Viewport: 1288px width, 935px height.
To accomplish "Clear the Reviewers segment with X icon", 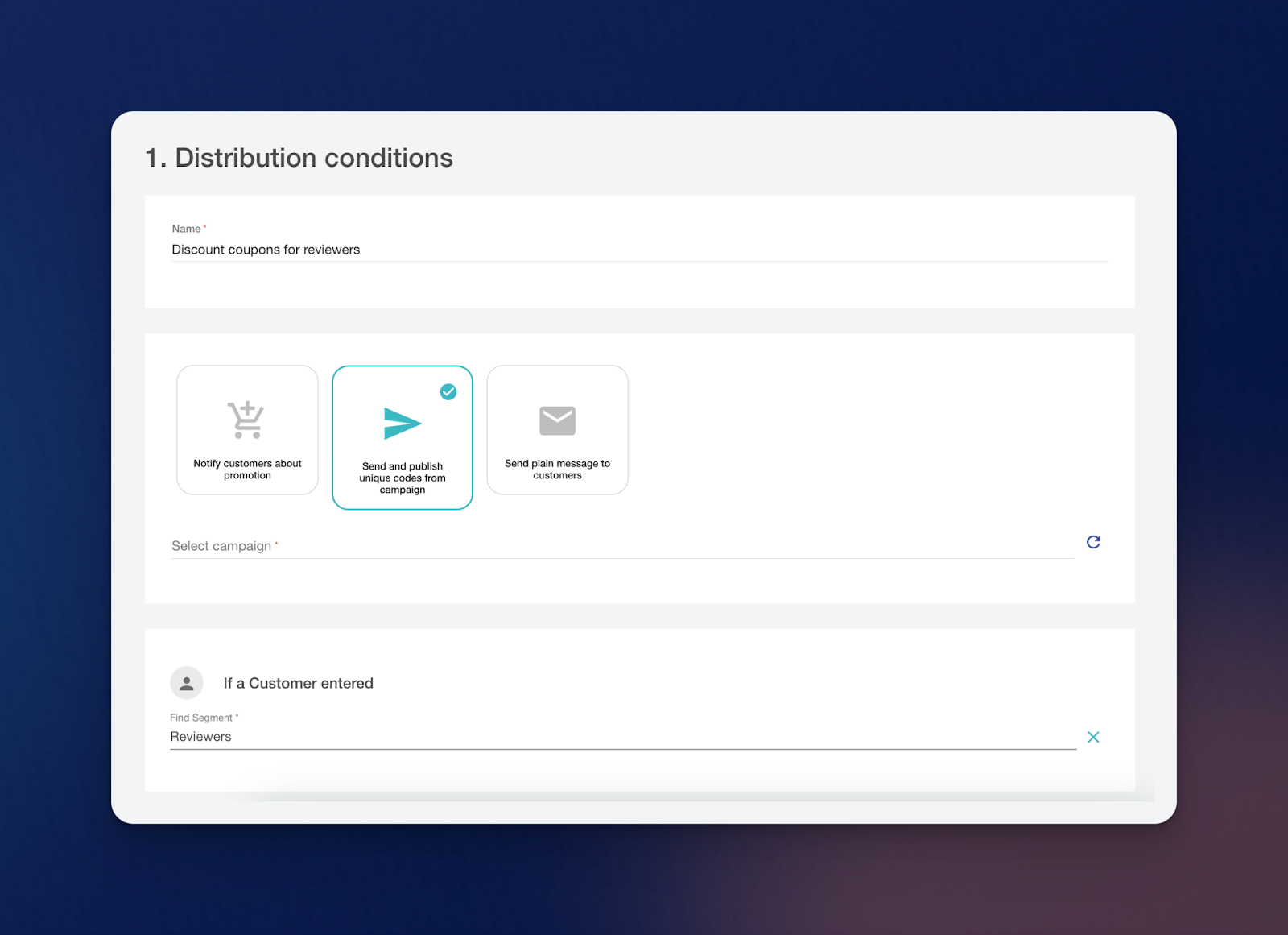I will pyautogui.click(x=1093, y=737).
